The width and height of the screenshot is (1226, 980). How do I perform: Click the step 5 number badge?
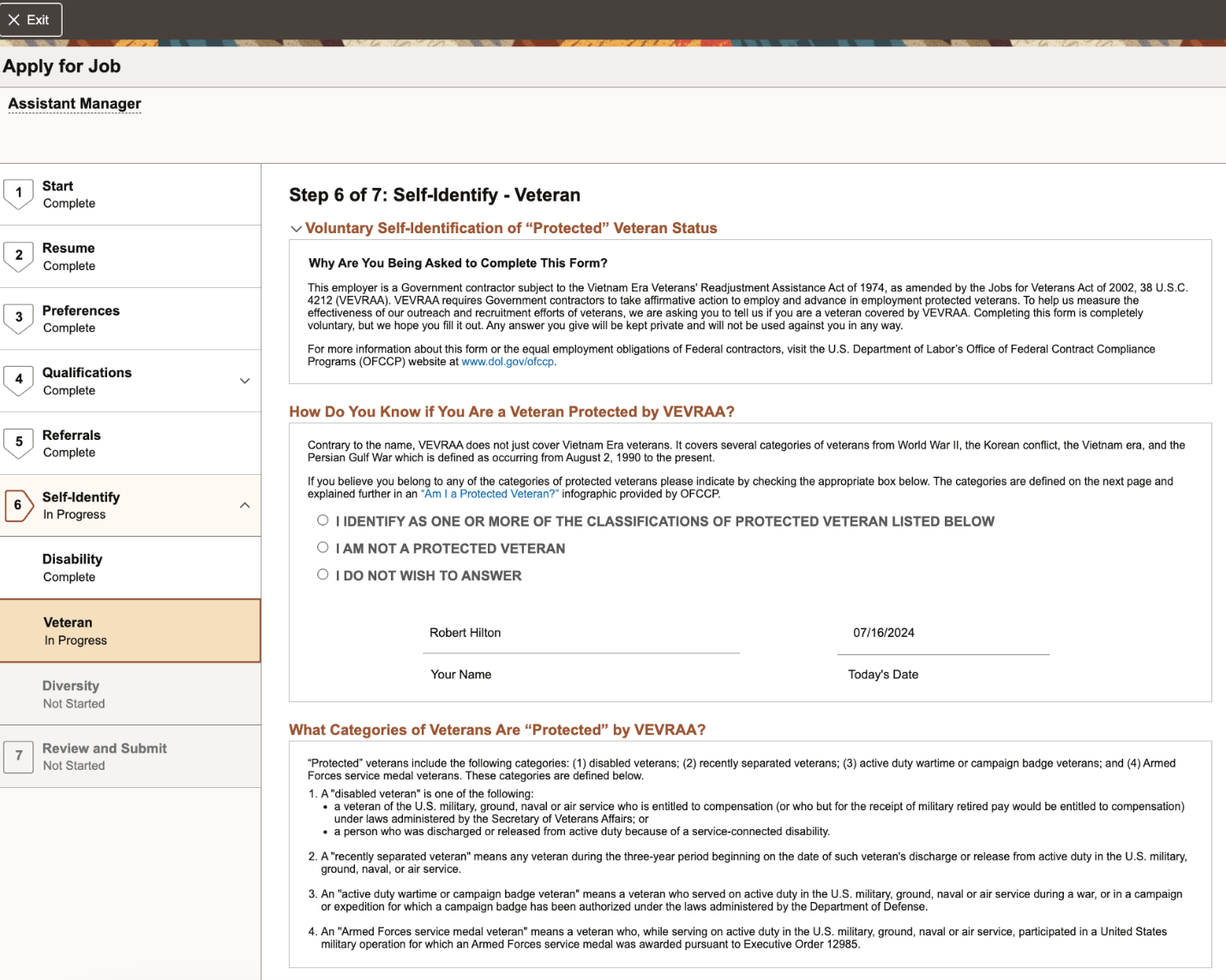click(x=19, y=443)
